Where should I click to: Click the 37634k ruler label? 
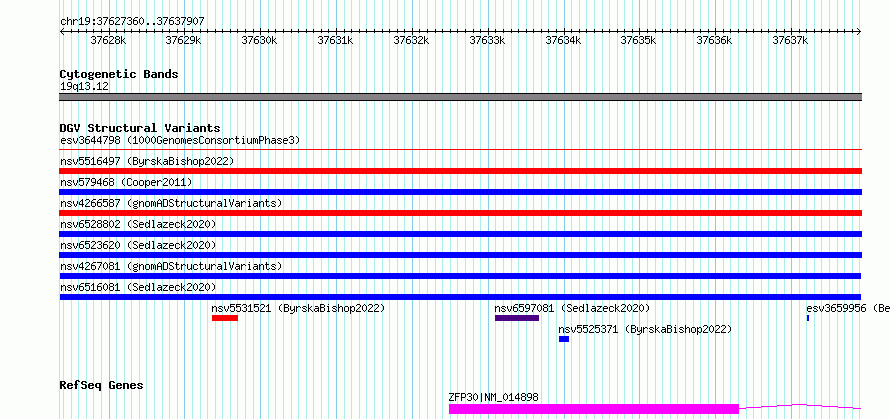[x=564, y=40]
